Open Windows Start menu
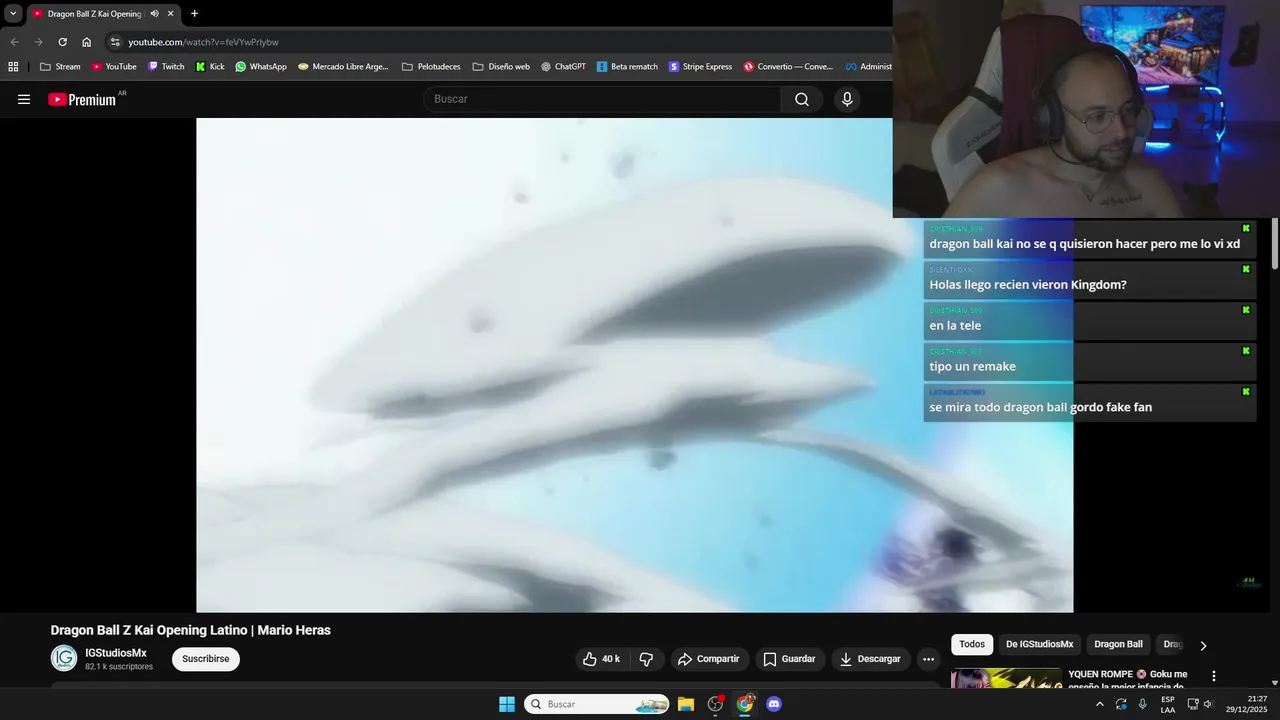The width and height of the screenshot is (1280, 720). (507, 704)
